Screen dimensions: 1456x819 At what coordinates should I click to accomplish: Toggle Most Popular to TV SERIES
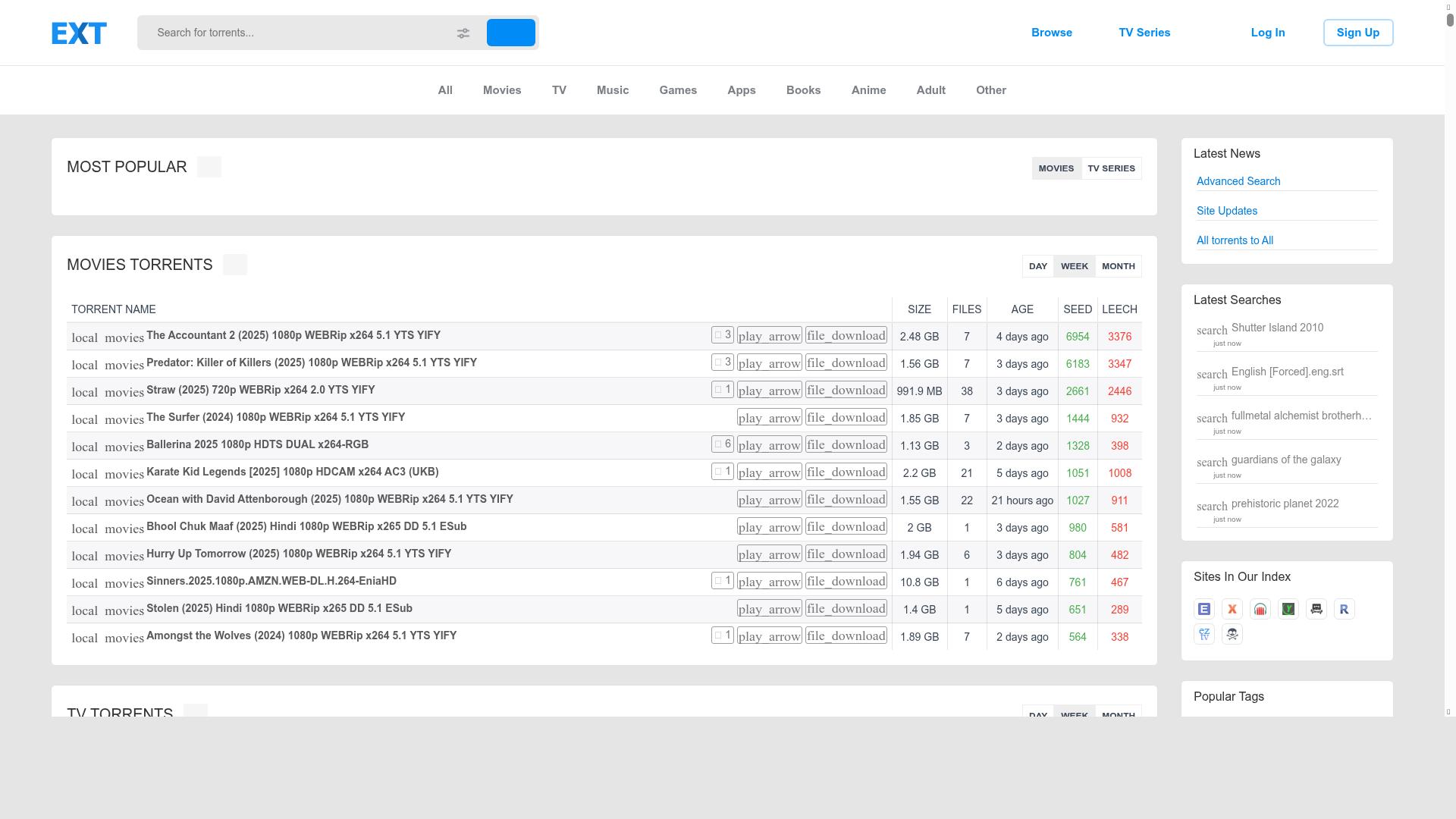pyautogui.click(x=1111, y=168)
